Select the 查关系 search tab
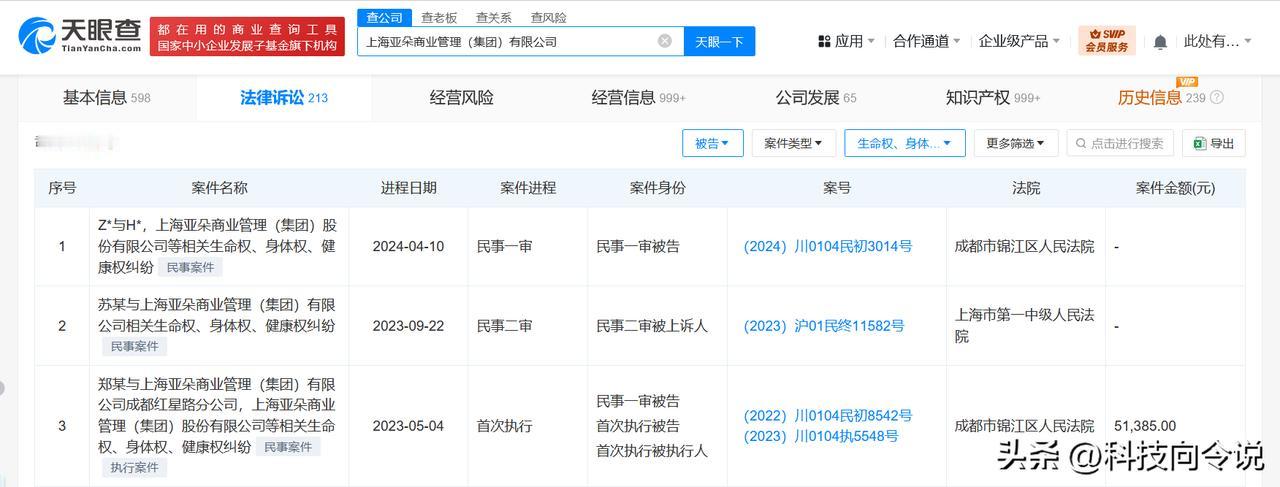1280x487 pixels. [494, 17]
